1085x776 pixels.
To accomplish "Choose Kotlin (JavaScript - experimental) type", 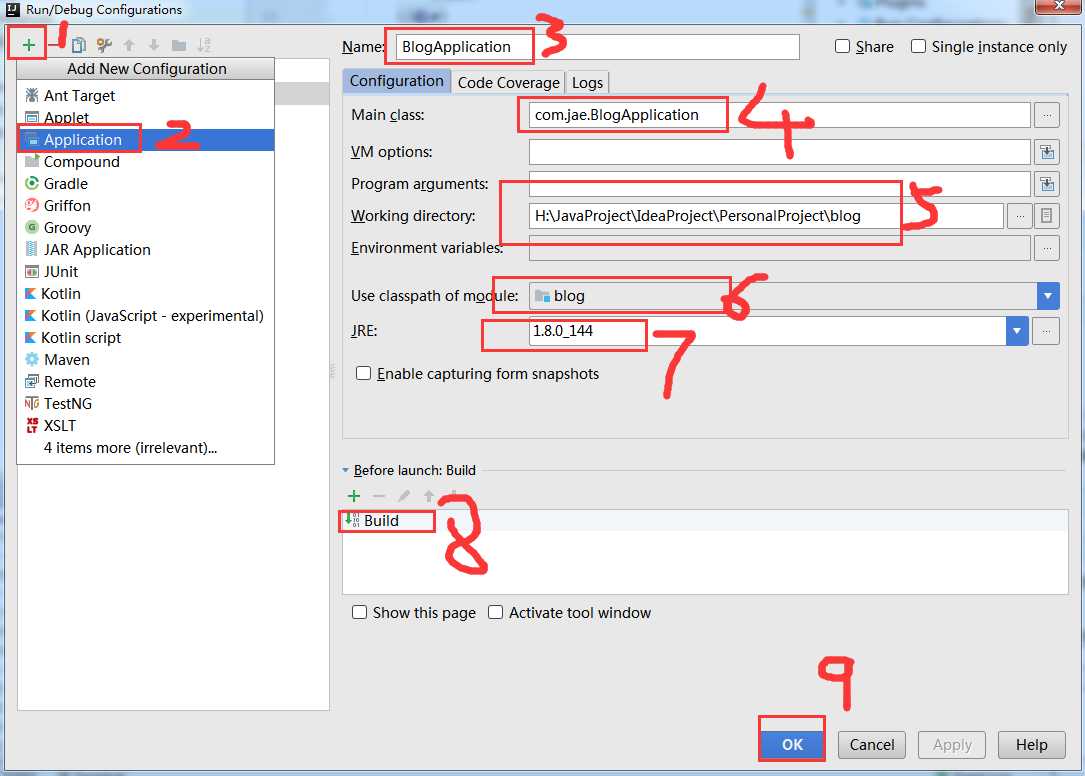I will [145, 316].
